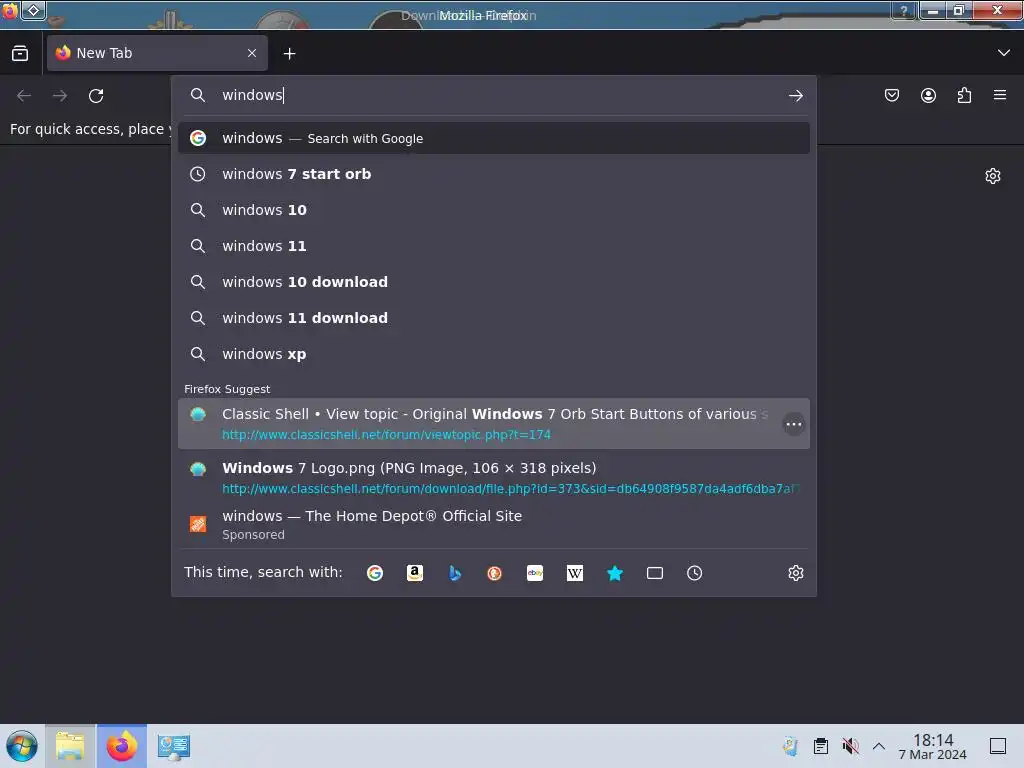Open the clipboard tray icon

click(x=820, y=746)
